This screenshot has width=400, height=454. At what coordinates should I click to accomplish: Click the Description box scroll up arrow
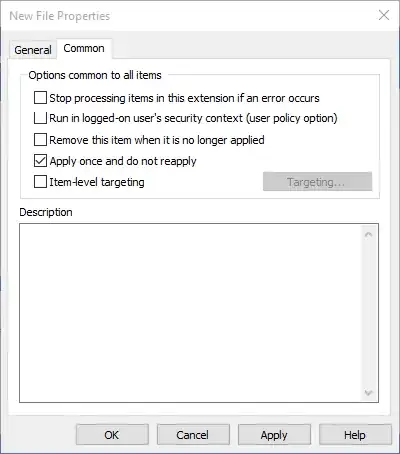(368, 235)
